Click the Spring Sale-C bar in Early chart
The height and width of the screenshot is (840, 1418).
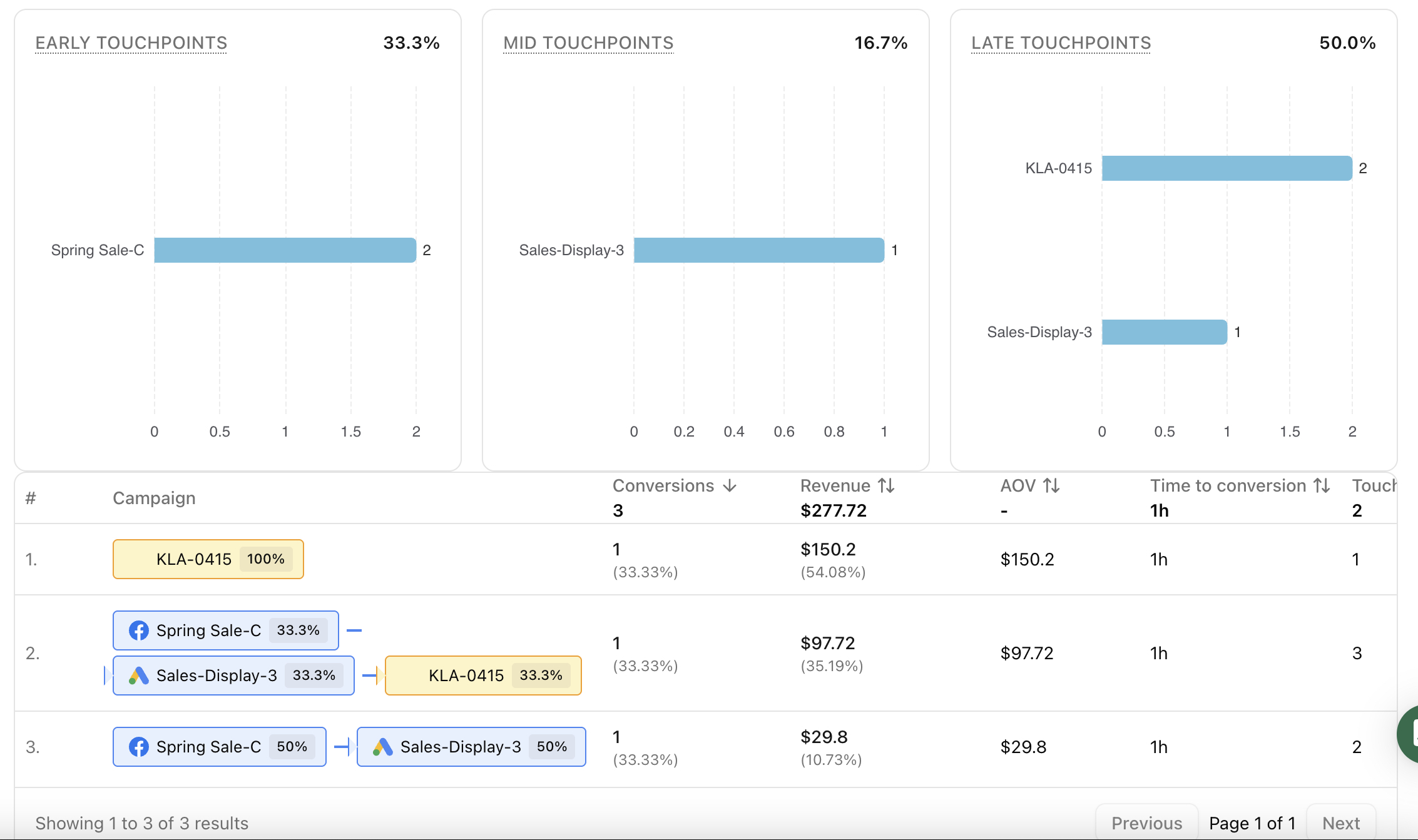(285, 250)
